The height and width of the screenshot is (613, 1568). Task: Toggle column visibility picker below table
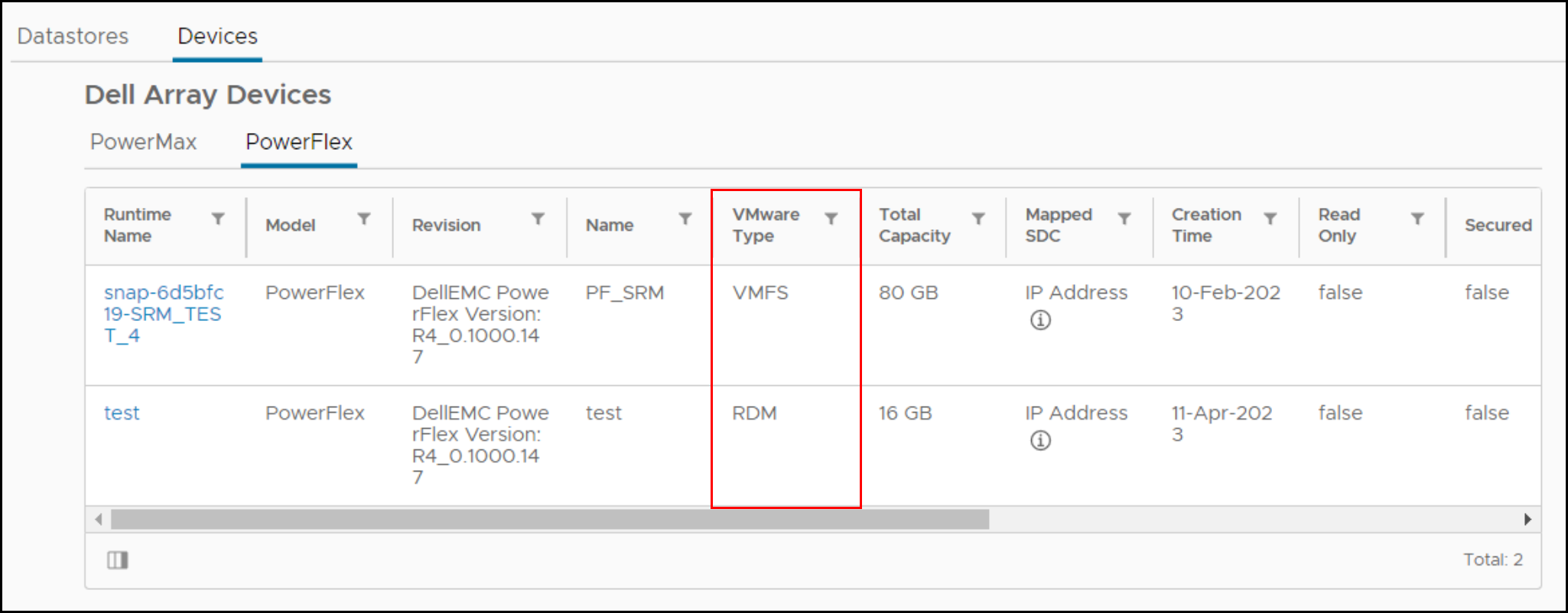[x=117, y=560]
